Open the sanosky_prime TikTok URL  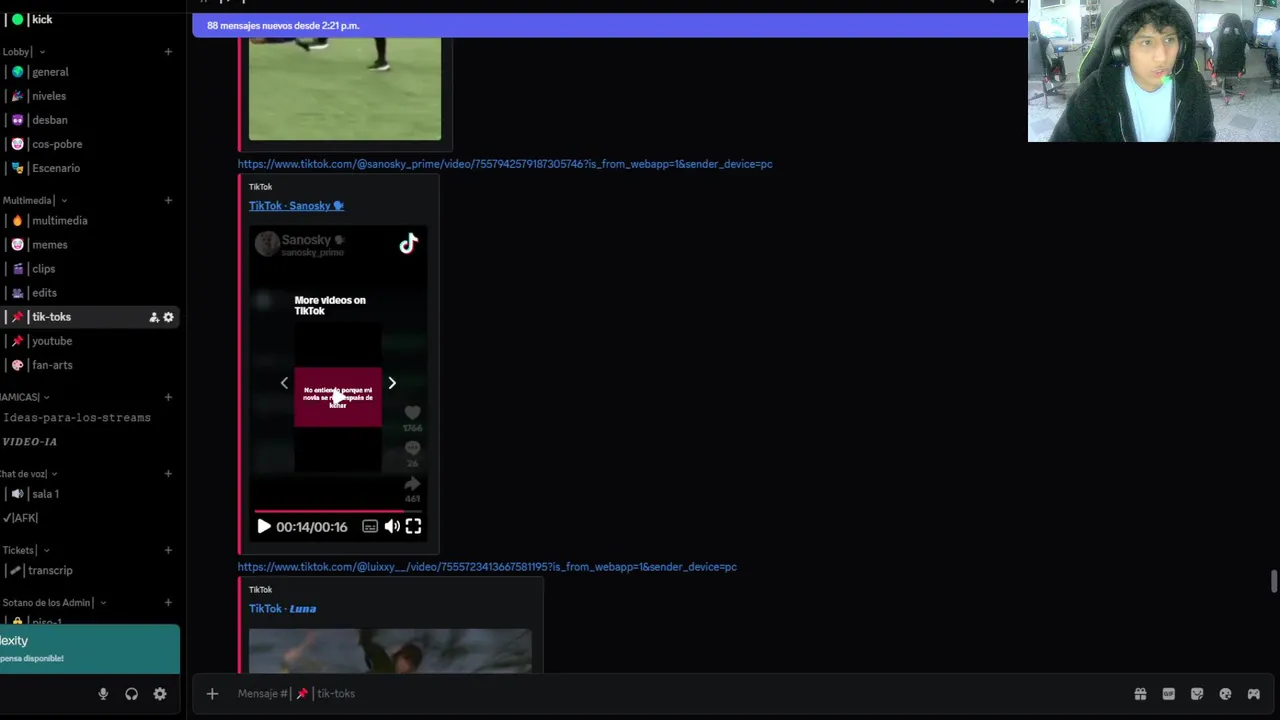505,164
